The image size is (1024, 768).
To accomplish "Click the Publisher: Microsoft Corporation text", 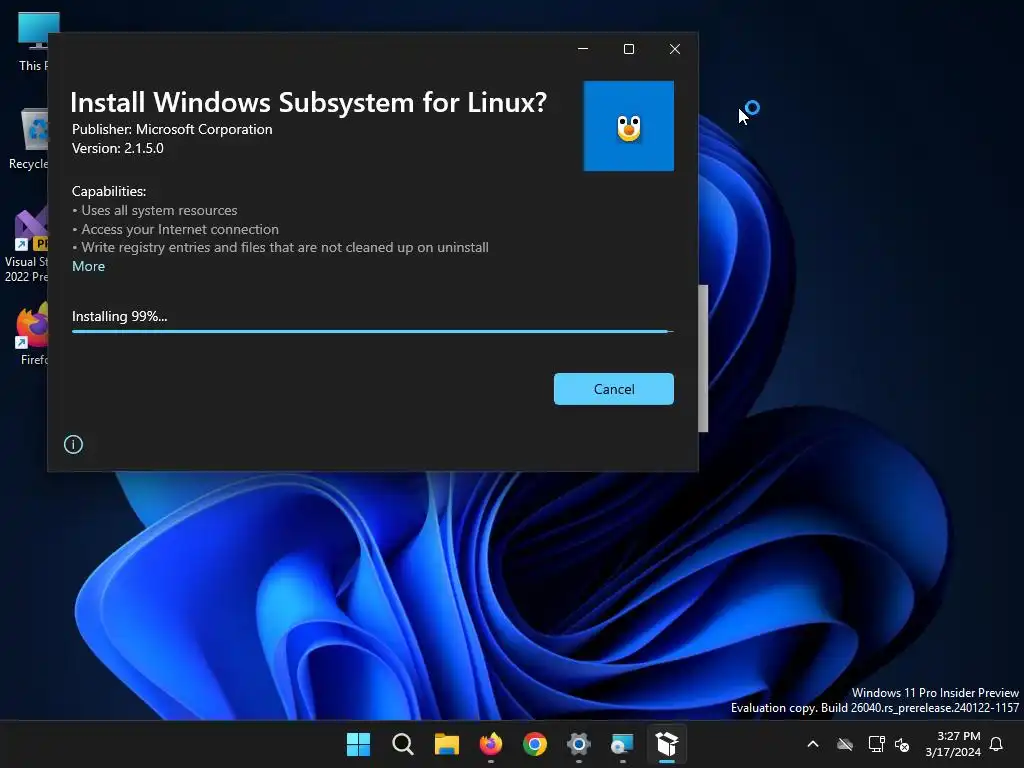I will point(172,129).
